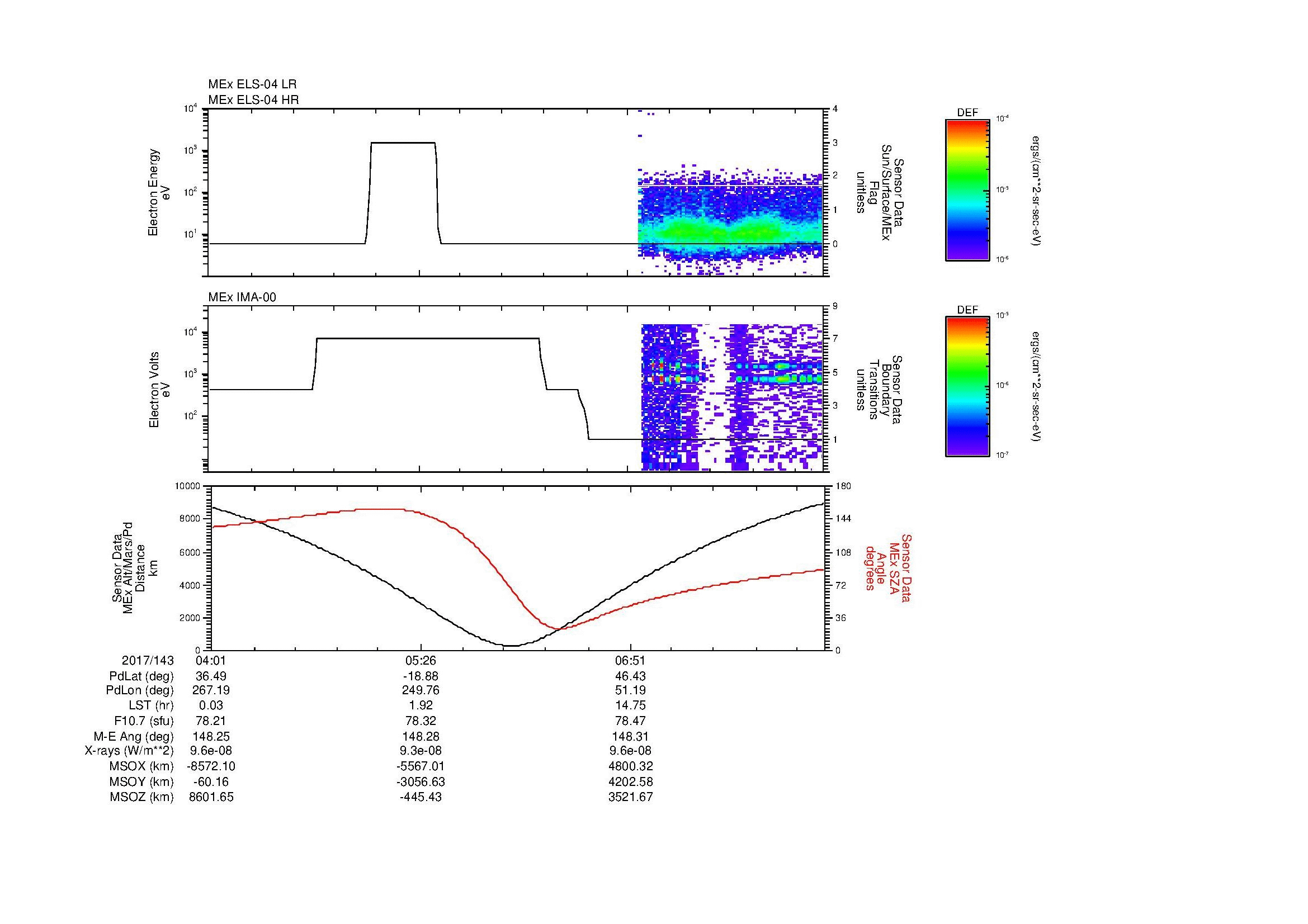
Task: Click the 06:51 time tick label
Action: [x=630, y=660]
